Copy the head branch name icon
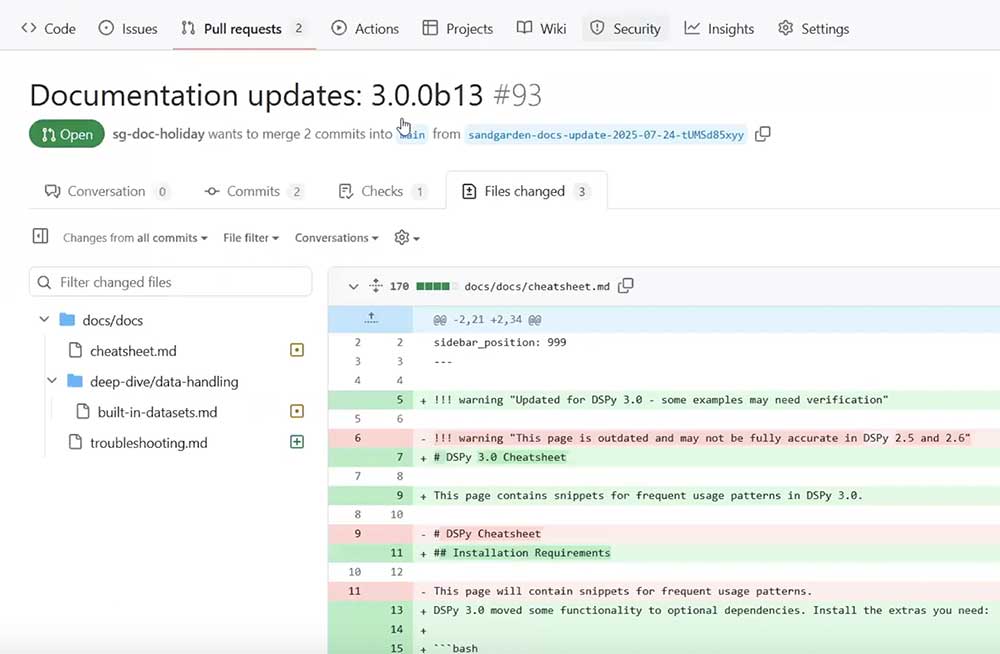This screenshot has width=1000, height=654. [763, 134]
